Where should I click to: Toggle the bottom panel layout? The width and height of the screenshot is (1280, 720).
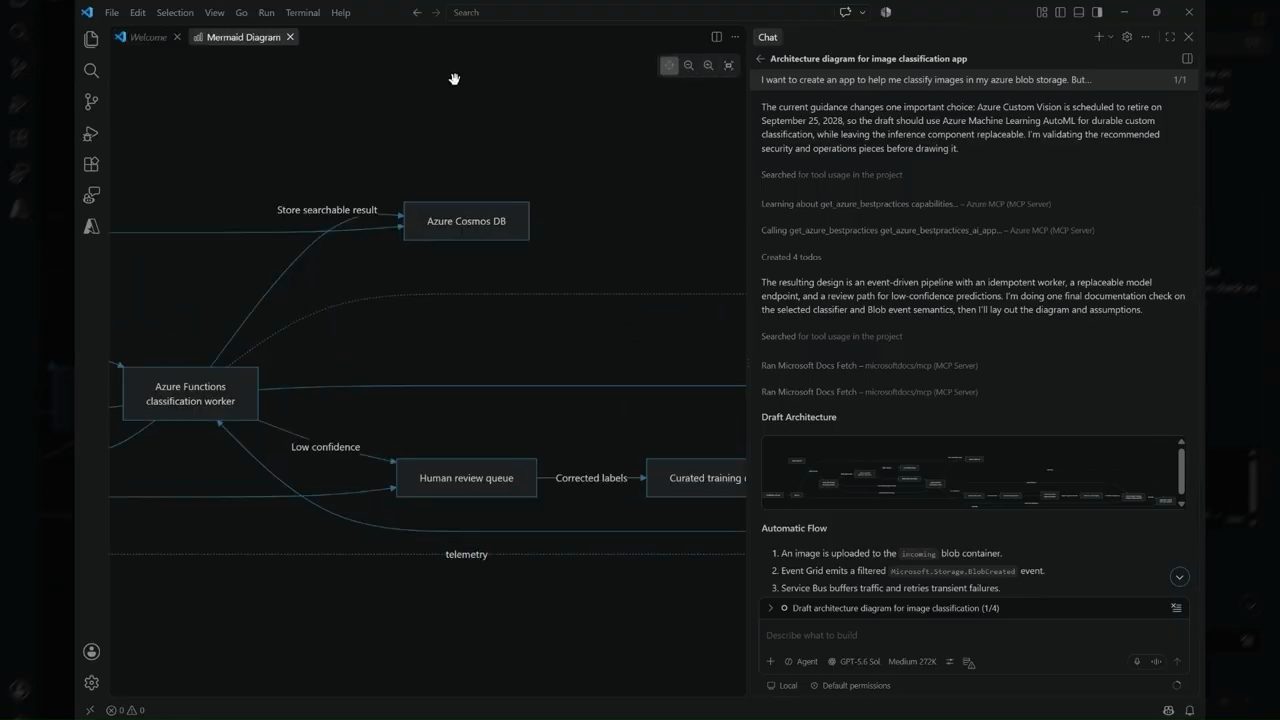[x=1079, y=12]
